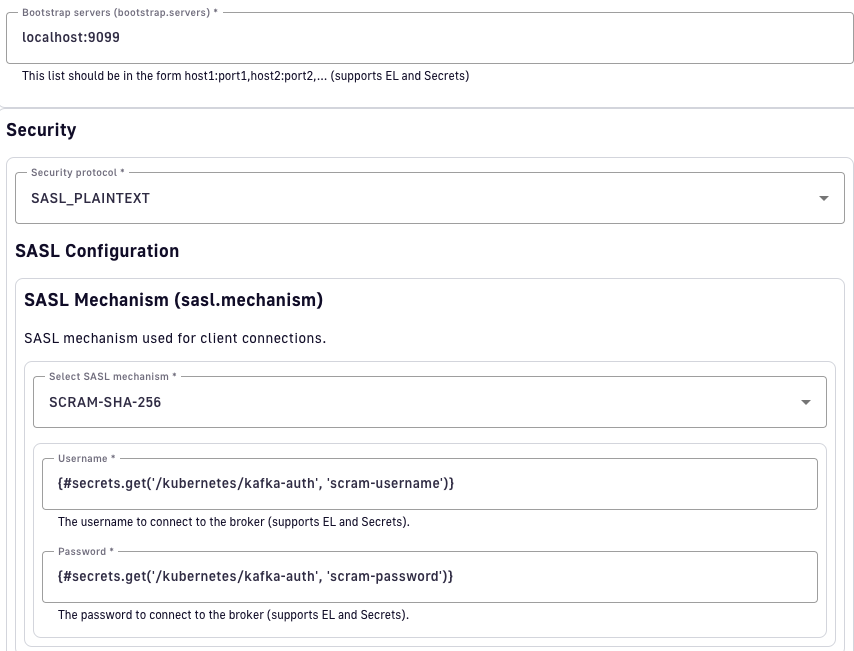Click the host1:port1 format helper text
The height and width of the screenshot is (651, 854).
tap(245, 76)
